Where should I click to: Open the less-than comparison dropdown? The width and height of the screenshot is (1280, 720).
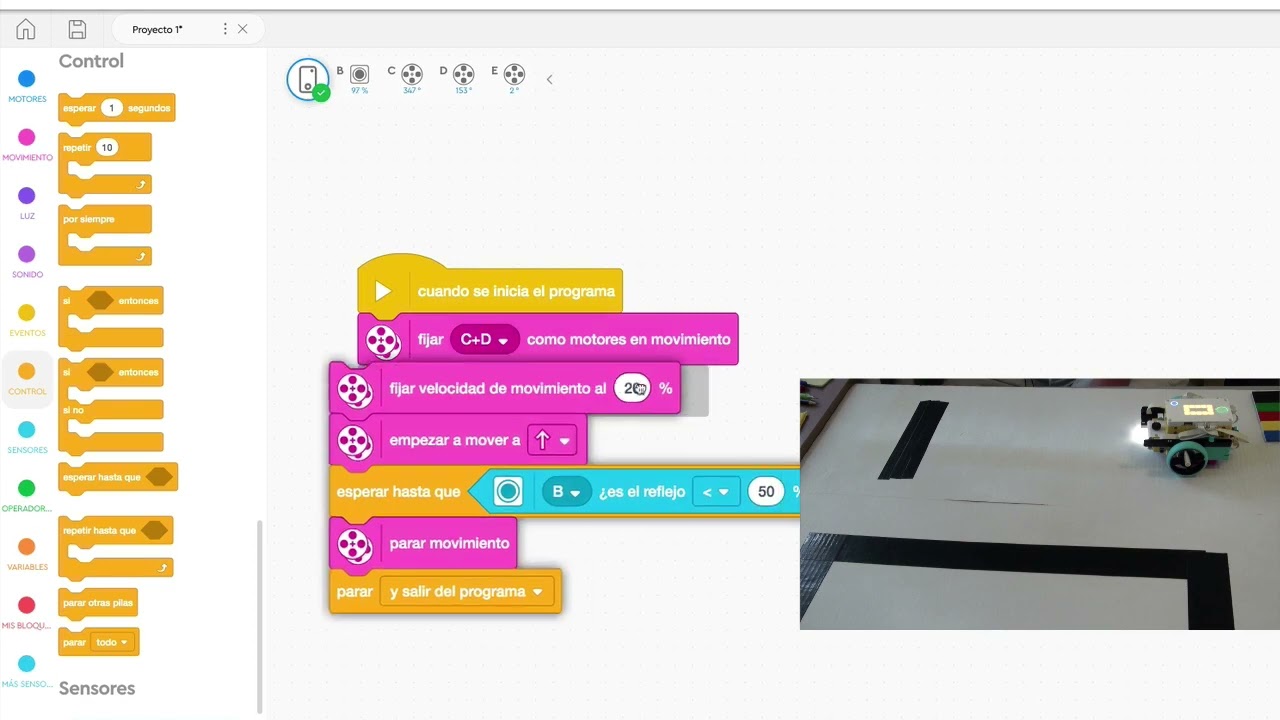click(716, 491)
